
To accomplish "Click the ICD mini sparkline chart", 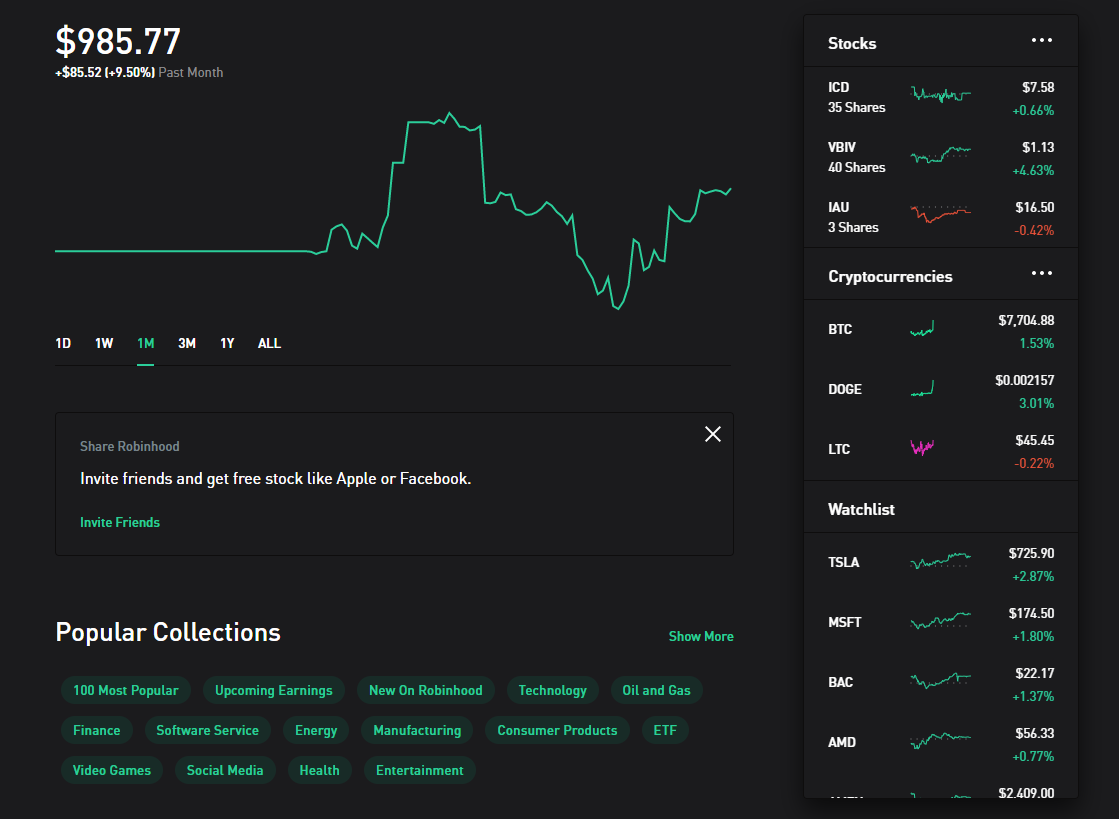I will pos(941,94).
